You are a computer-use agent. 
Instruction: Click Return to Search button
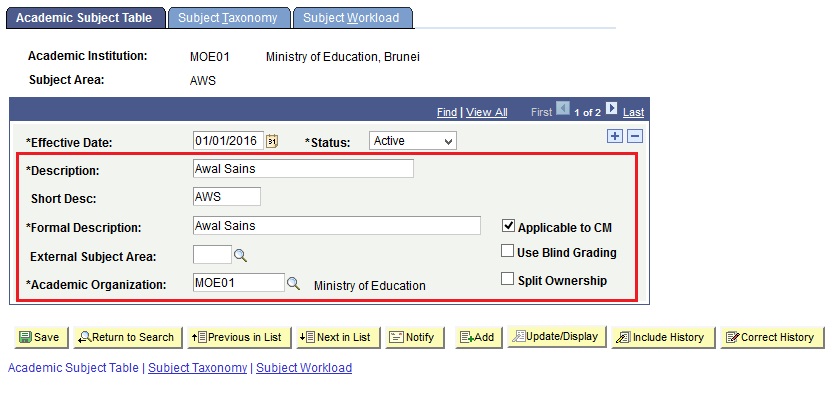coord(128,337)
